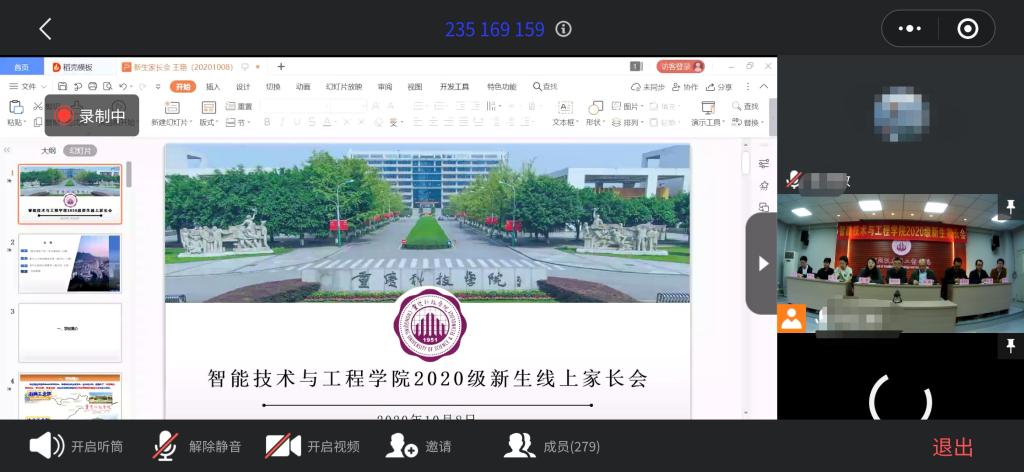
Task: Save the presentation with the floppy-disk icon
Action: pos(62,86)
